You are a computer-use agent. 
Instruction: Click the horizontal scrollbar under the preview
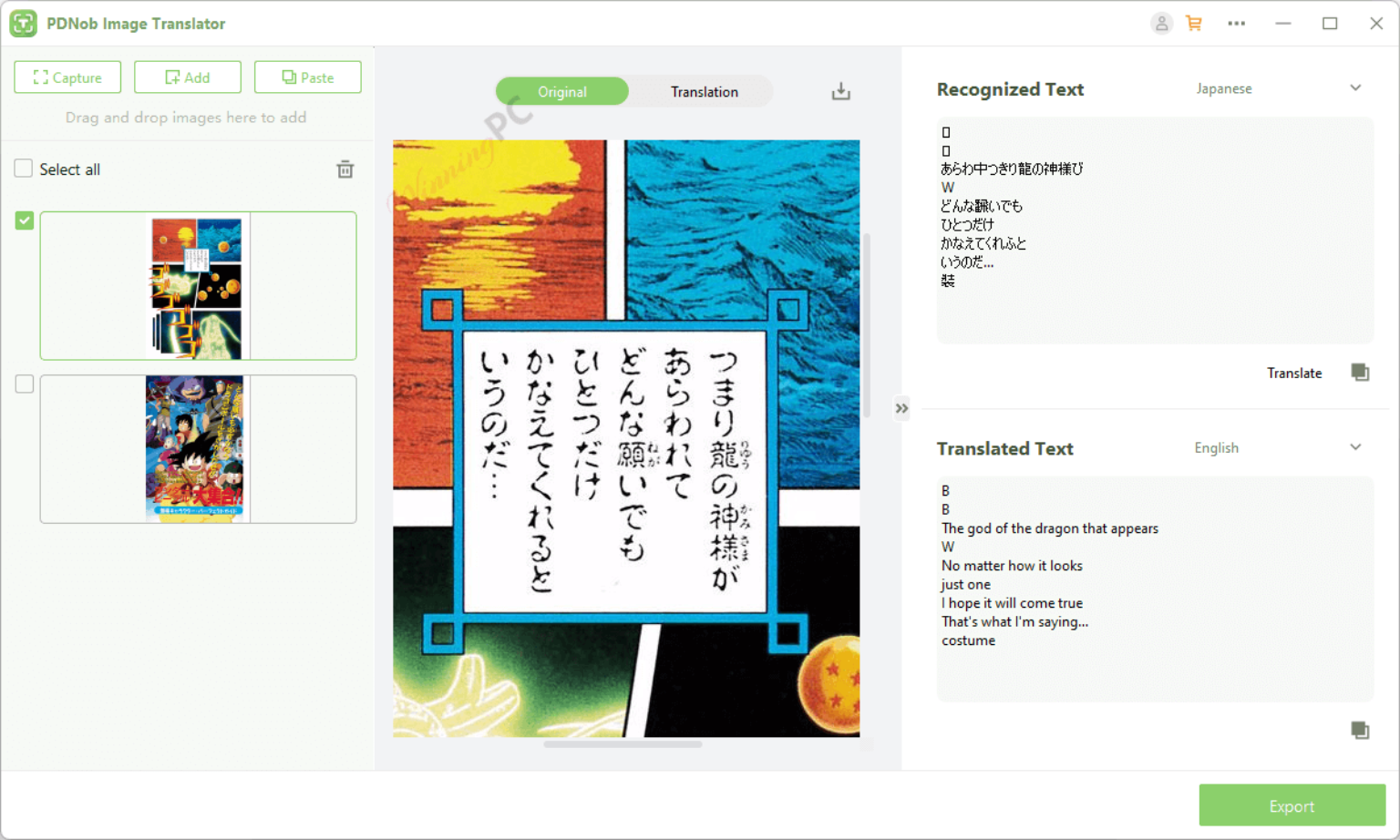[623, 744]
